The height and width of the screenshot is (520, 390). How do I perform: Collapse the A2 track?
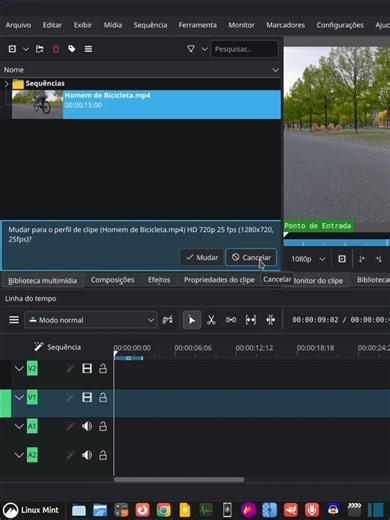point(19,455)
